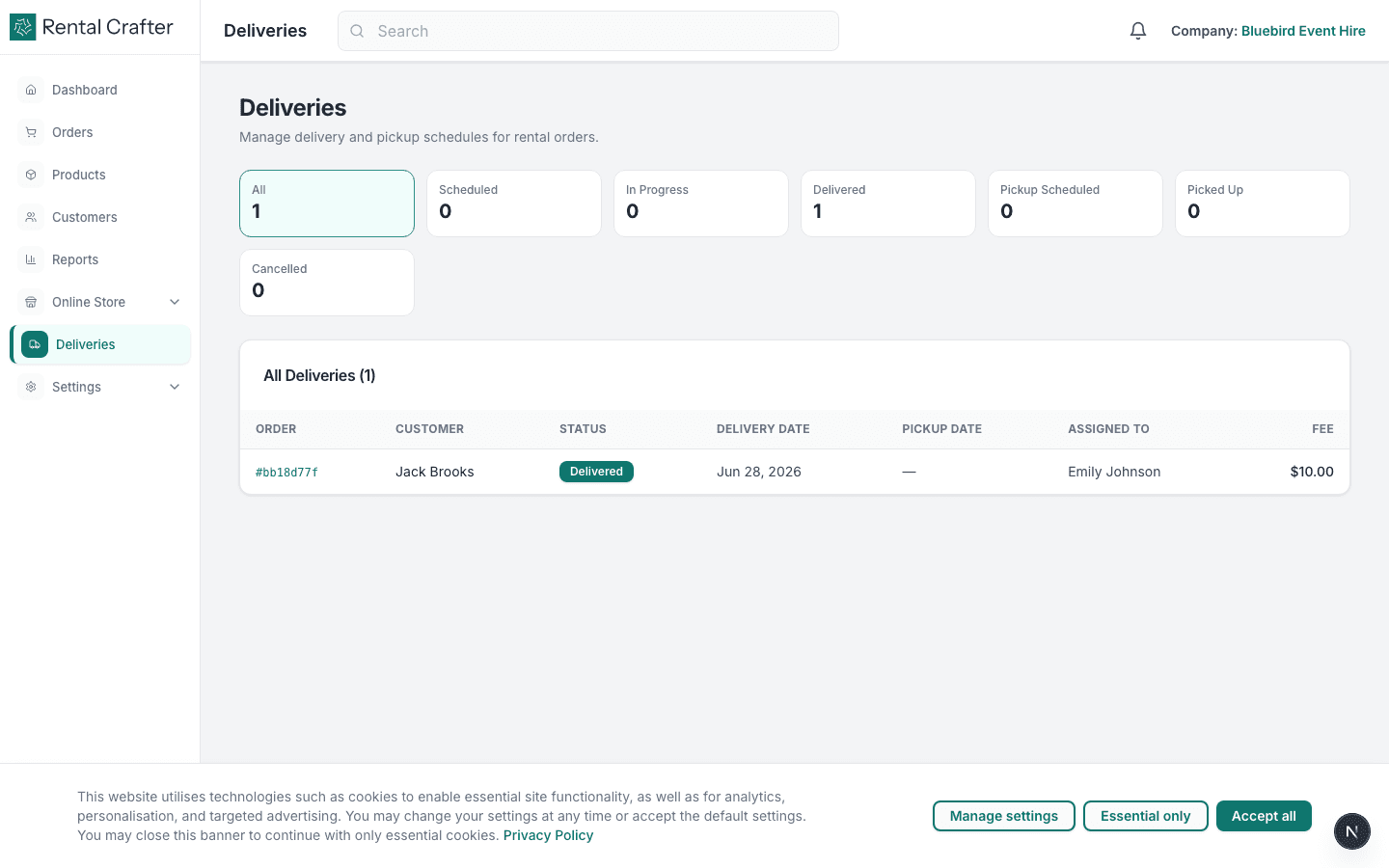Screen dimensions: 1389x868
Task: Click delivery date Jun 28, 2026
Action: 759,472
